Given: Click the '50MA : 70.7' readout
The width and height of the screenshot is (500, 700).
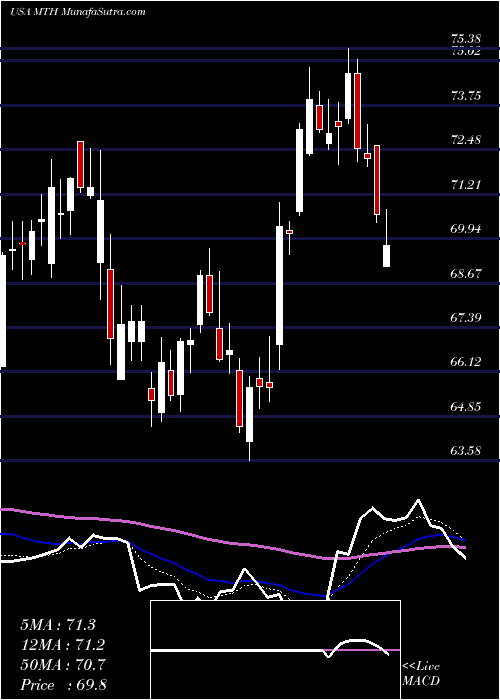Looking at the screenshot, I should (62, 665).
